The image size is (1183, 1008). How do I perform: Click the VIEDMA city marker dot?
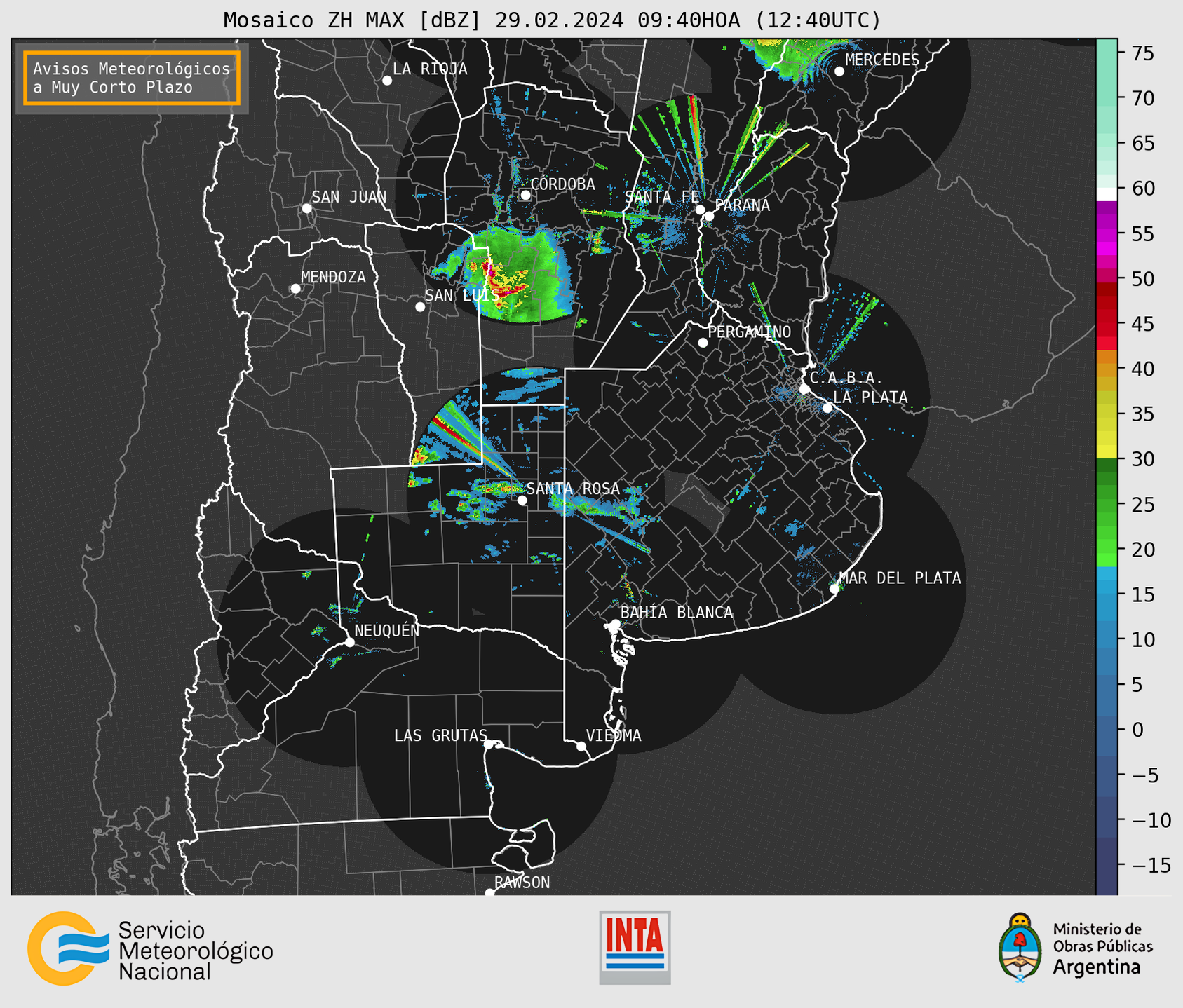click(581, 747)
